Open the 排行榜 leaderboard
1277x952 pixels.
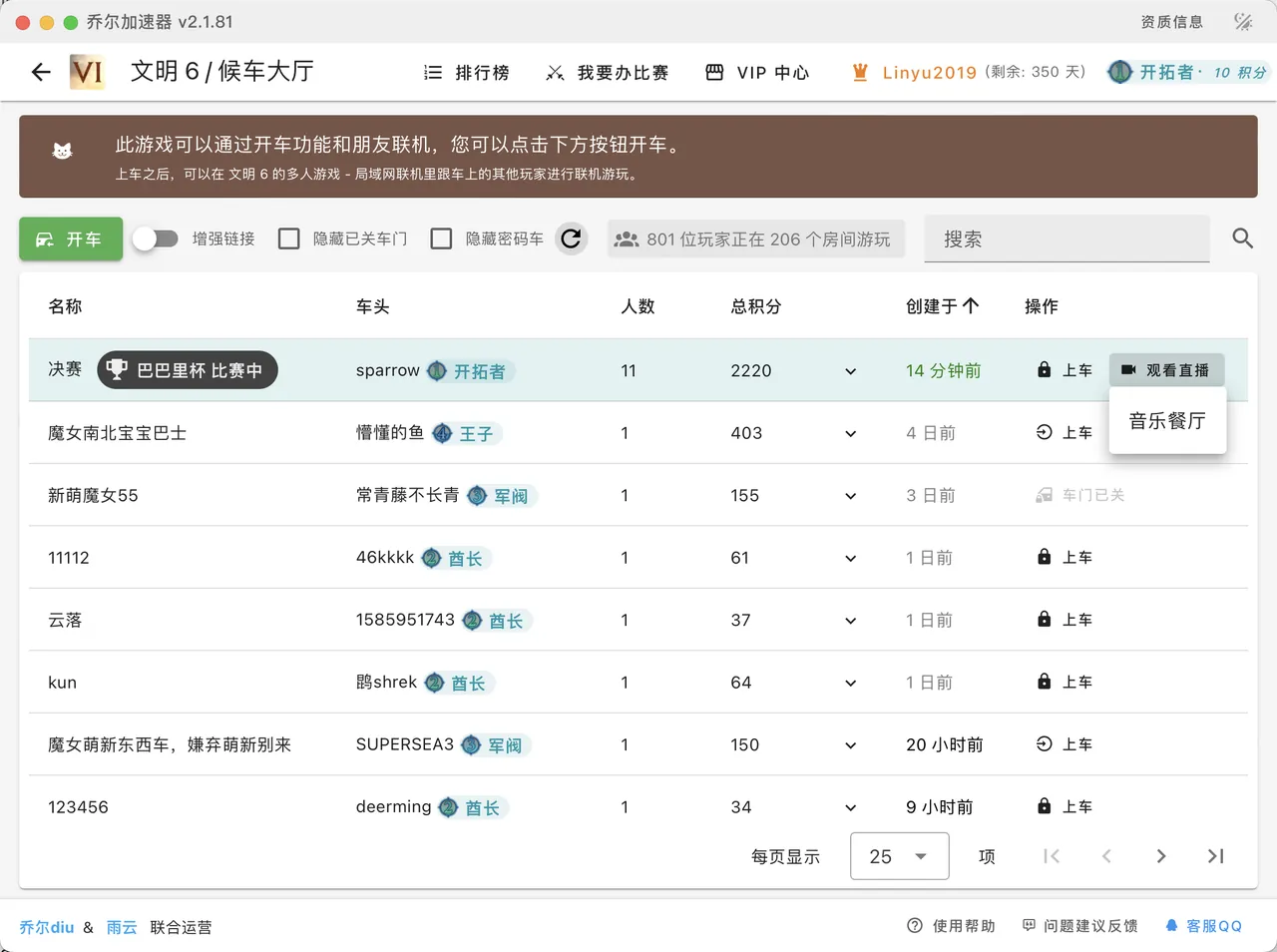pyautogui.click(x=467, y=73)
